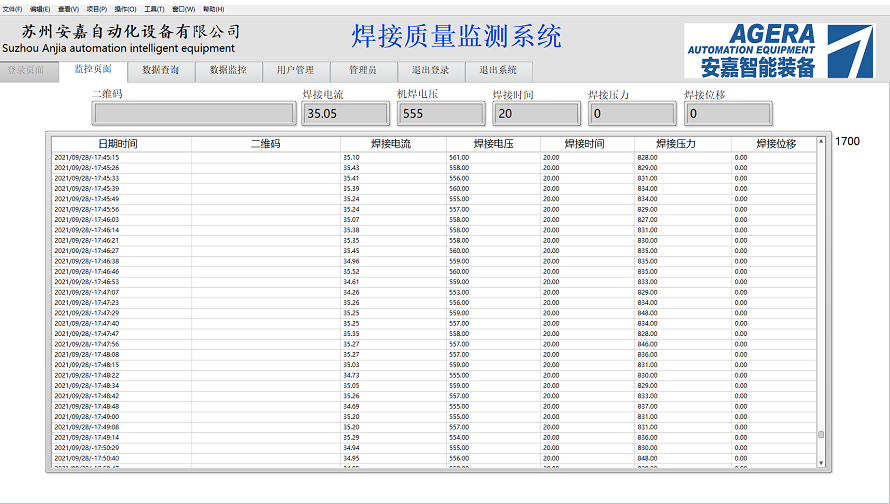This screenshot has width=890, height=504.
Task: Select the 用户管理 tab
Action: tap(295, 71)
